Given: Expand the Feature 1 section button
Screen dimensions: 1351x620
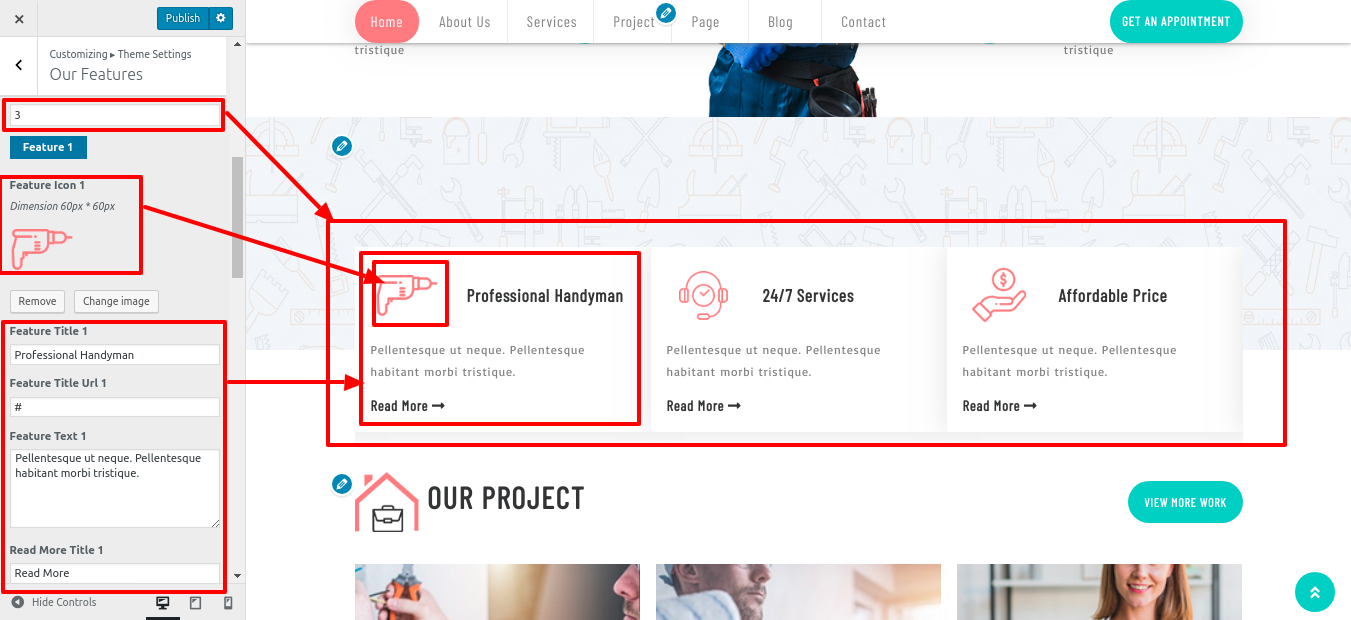Looking at the screenshot, I should pos(48,147).
